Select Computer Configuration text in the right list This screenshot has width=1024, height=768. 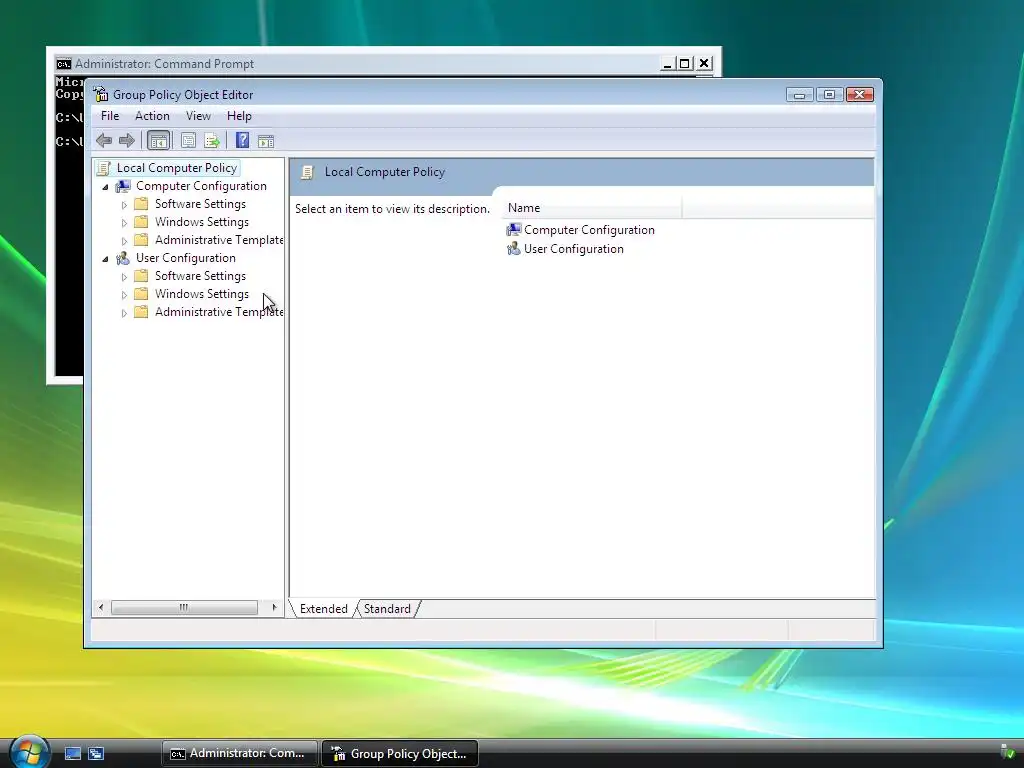click(x=589, y=230)
